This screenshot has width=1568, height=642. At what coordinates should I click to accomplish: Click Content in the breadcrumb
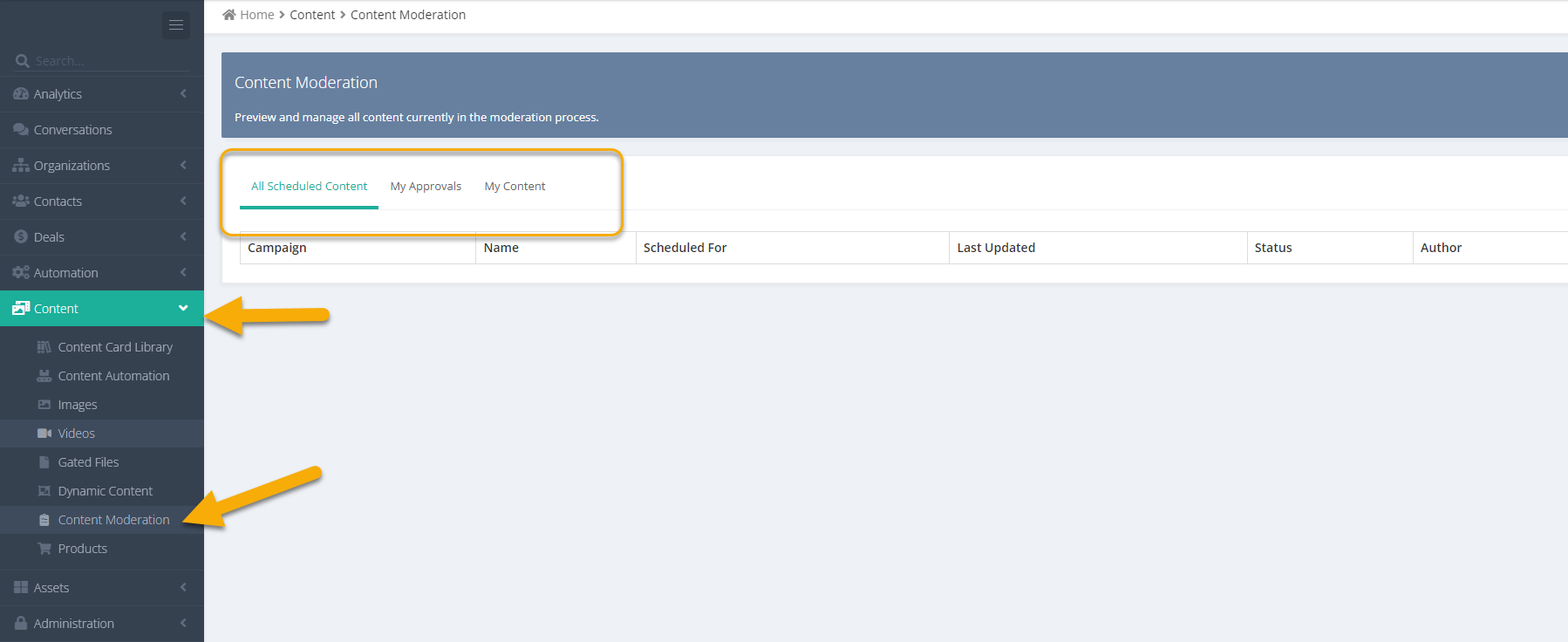tap(312, 15)
